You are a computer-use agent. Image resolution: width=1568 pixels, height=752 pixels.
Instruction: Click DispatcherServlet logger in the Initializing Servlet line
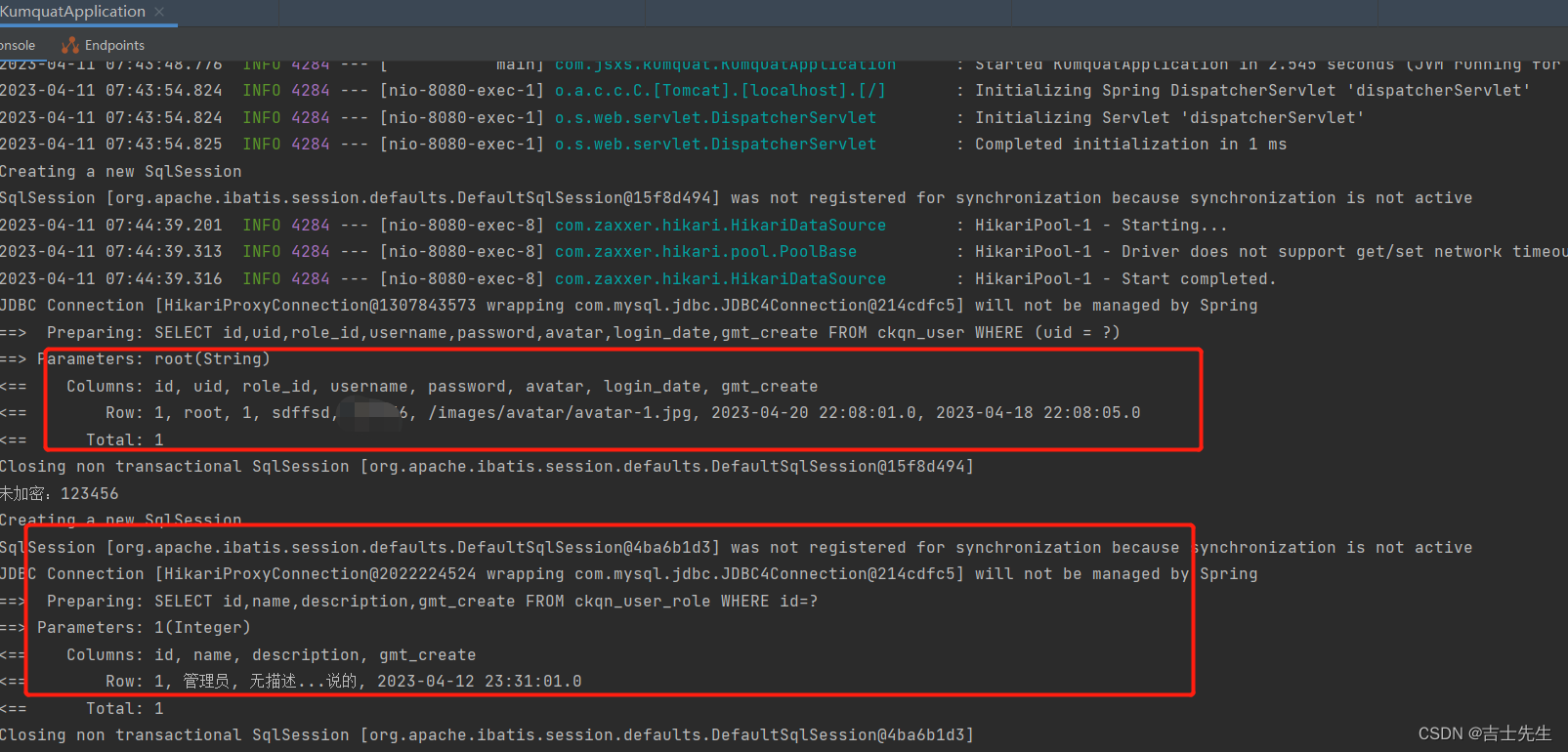pyautogui.click(x=715, y=117)
